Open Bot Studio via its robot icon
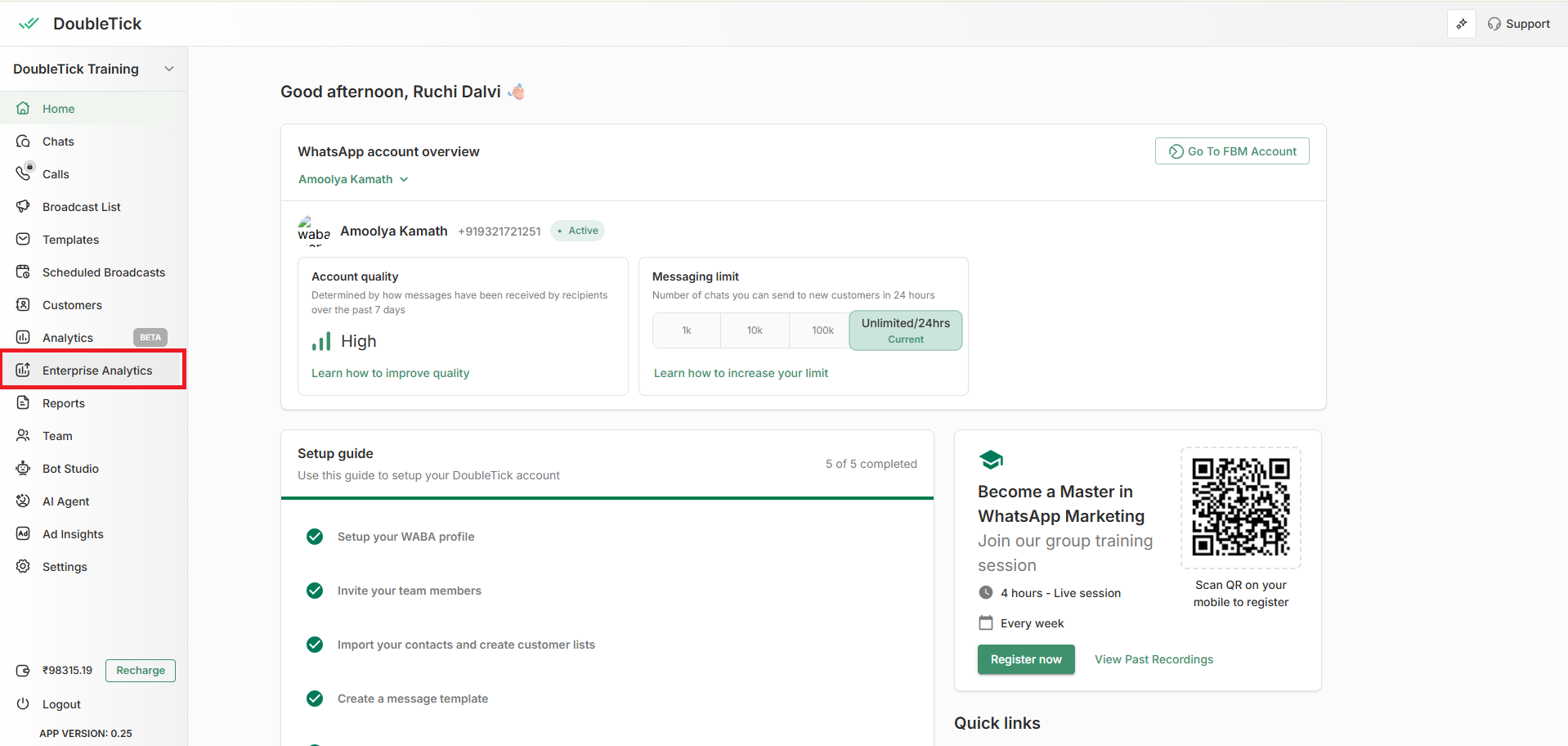 coord(23,469)
